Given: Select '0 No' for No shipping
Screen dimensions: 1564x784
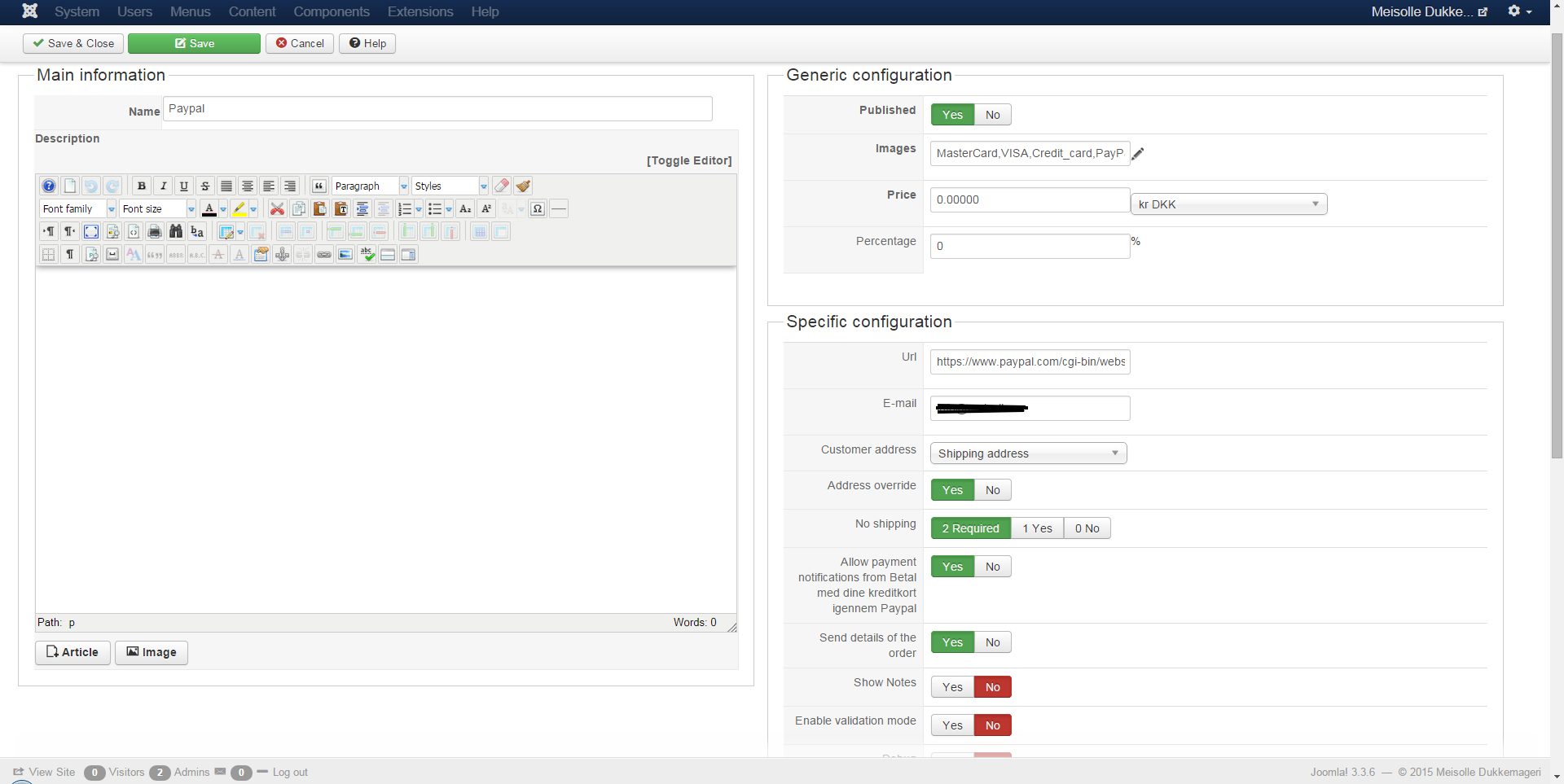Looking at the screenshot, I should coord(1087,528).
